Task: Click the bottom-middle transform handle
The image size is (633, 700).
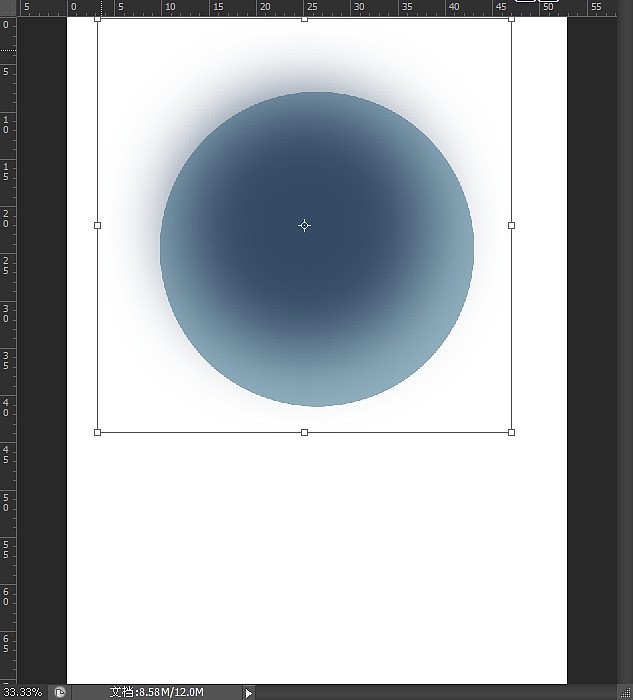Action: pyautogui.click(x=304, y=432)
